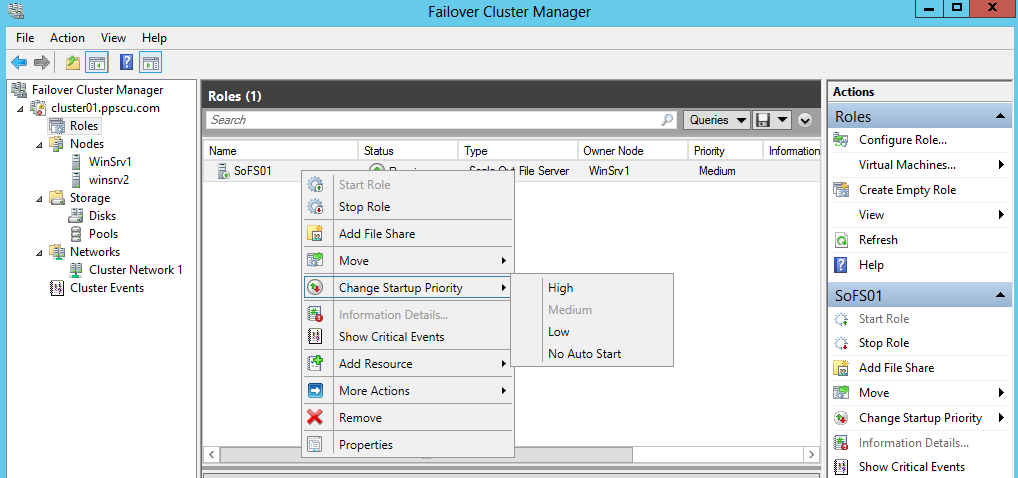
Task: Click the Show Critical Events icon in context menu
Action: (316, 336)
